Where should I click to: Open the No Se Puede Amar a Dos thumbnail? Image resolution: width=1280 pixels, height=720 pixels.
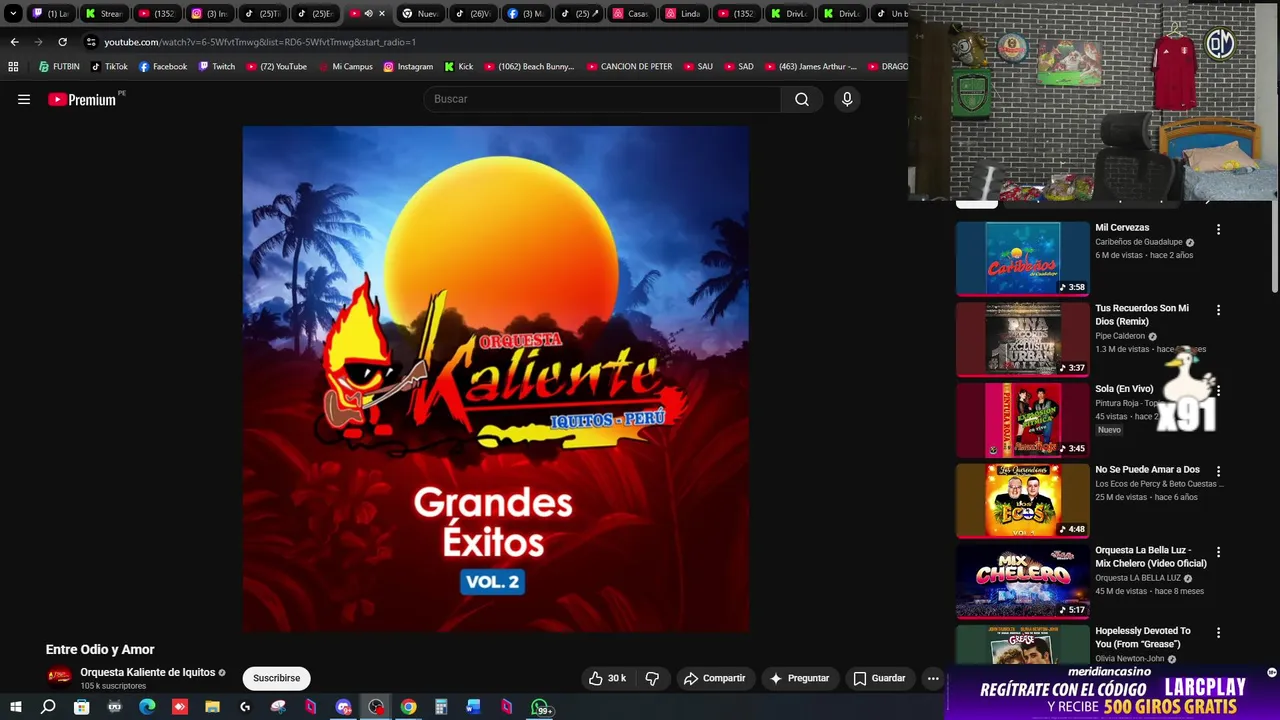click(1023, 500)
